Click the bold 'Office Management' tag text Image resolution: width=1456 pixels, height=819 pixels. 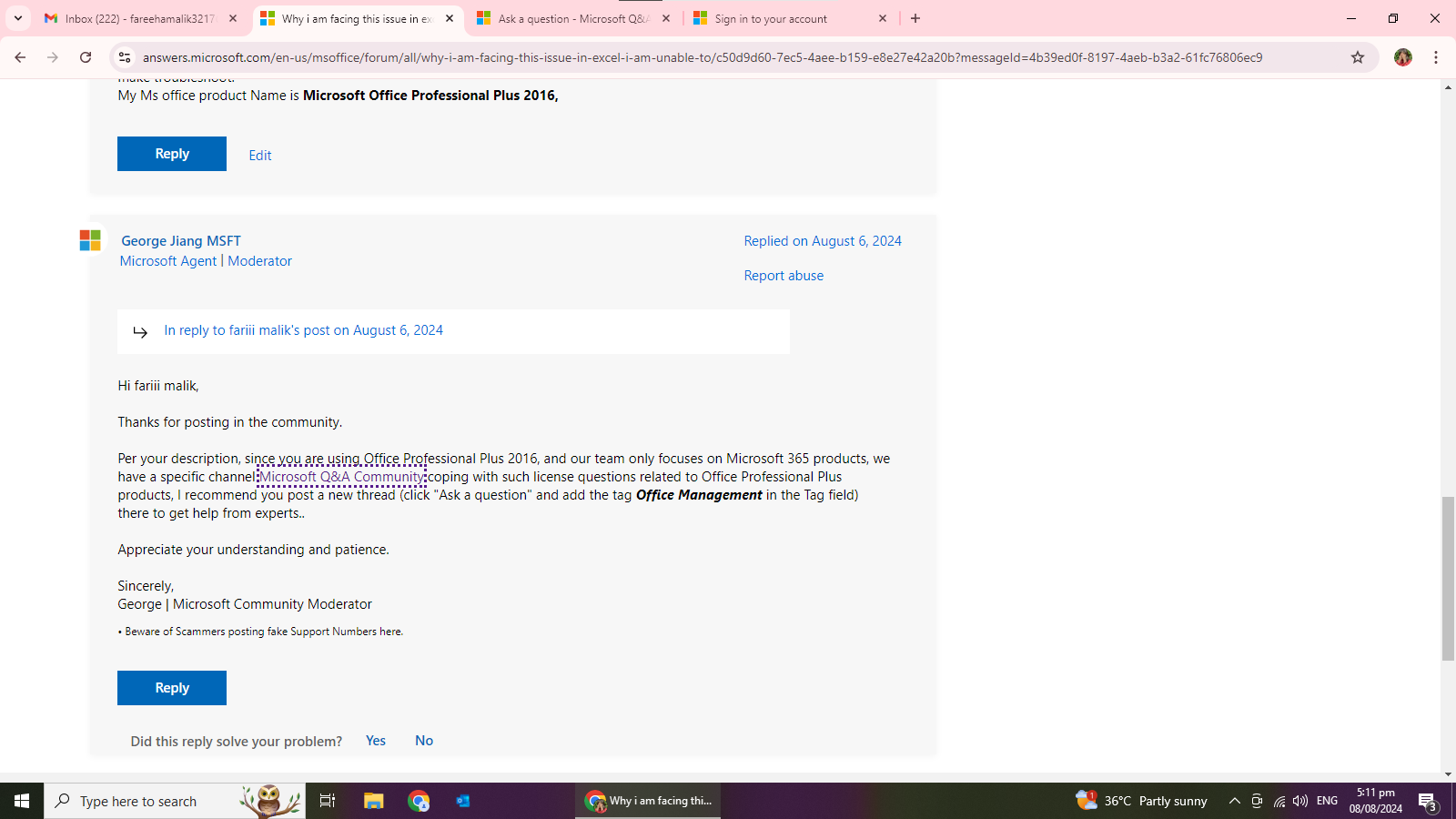pos(699,495)
